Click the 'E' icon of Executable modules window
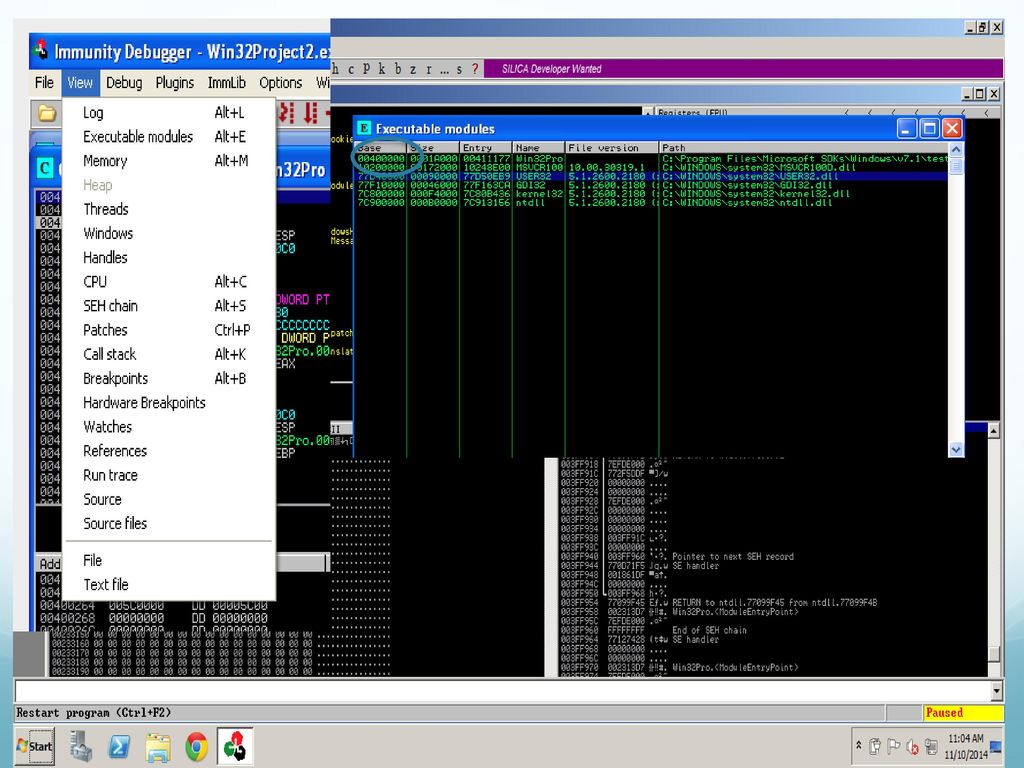This screenshot has width=1024, height=768. click(364, 128)
